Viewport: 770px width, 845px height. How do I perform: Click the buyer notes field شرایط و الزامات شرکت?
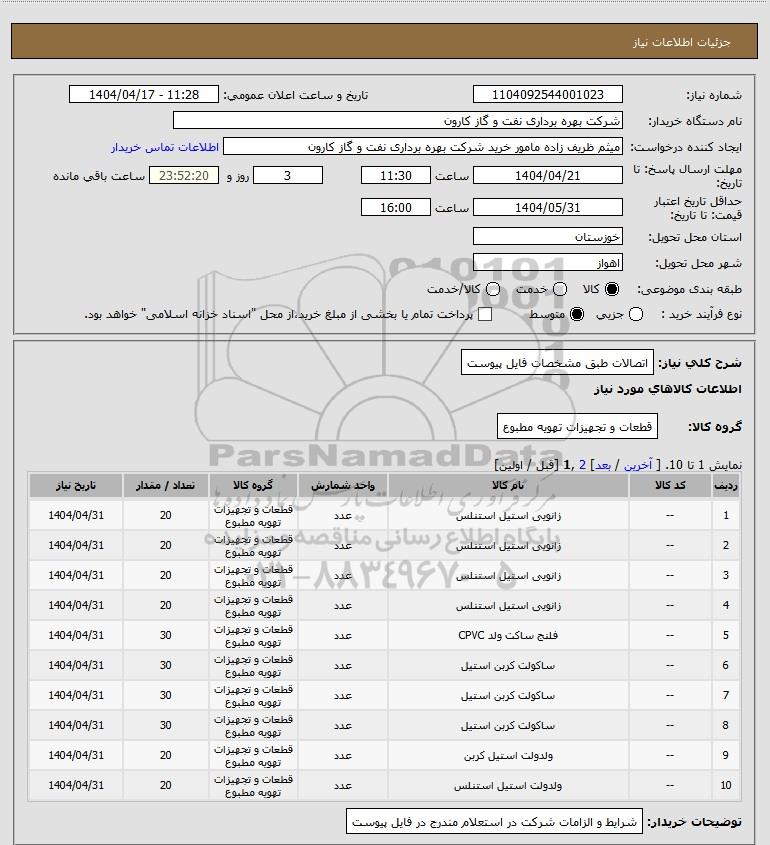[x=494, y=821]
